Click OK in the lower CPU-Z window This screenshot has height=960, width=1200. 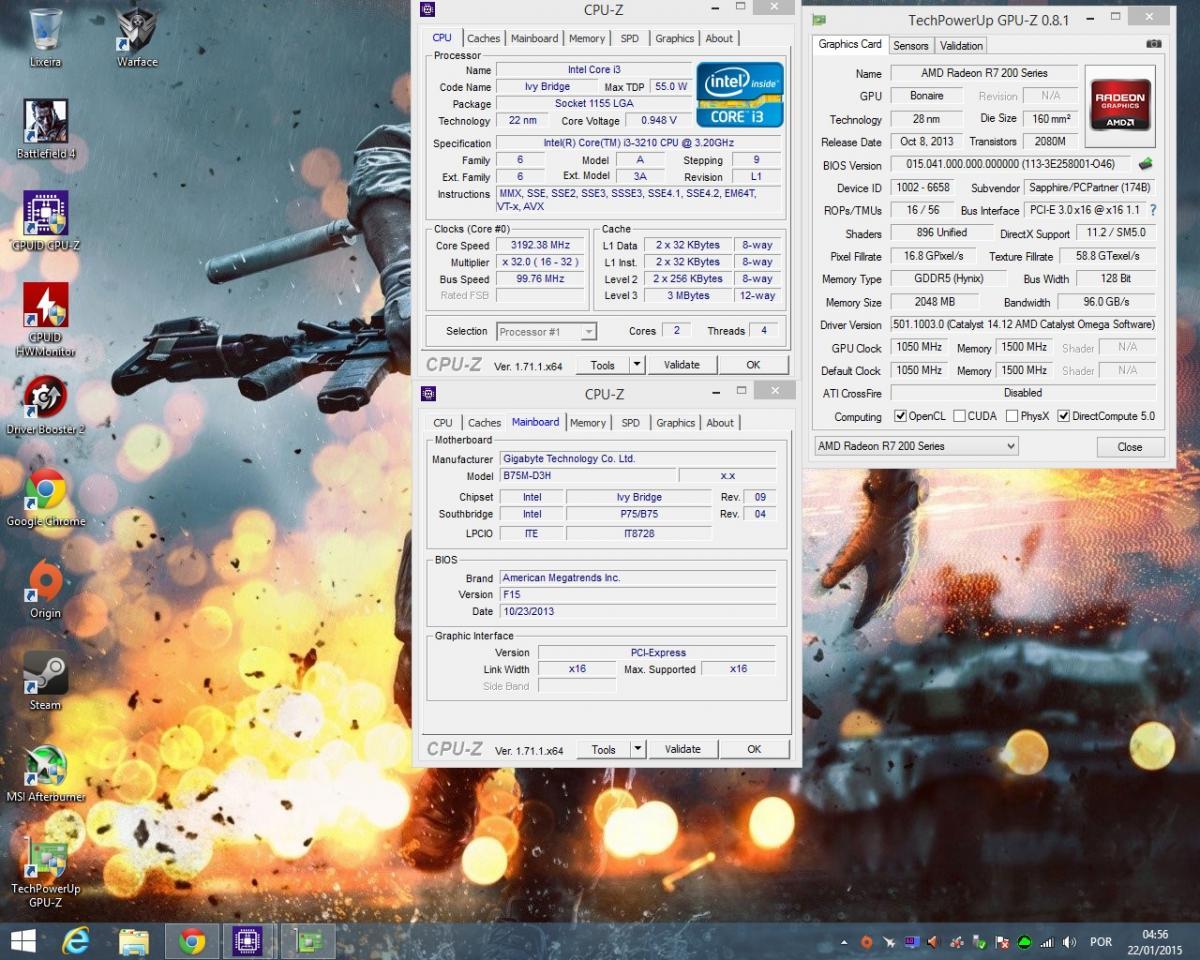[x=754, y=749]
